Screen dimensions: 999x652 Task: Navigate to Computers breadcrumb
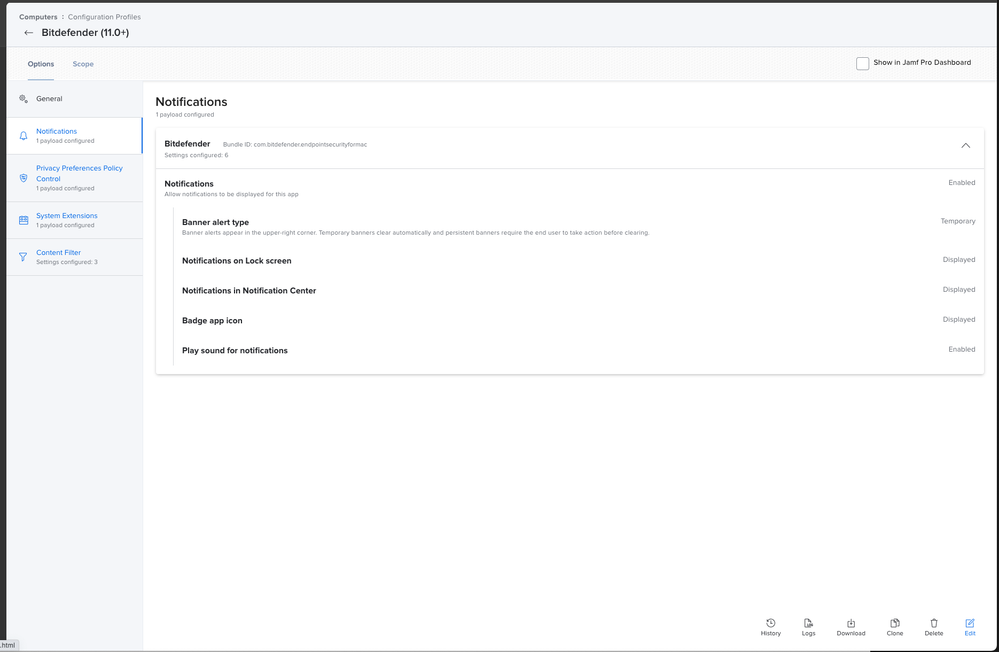point(38,17)
